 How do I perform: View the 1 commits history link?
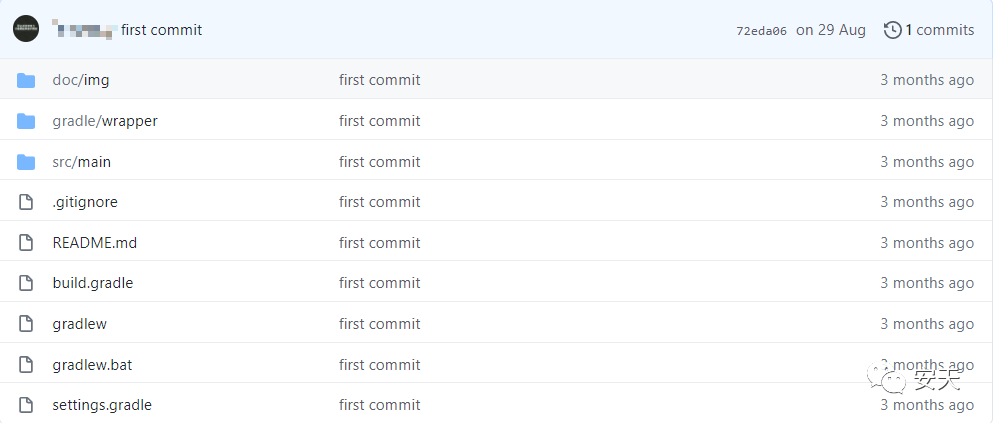[940, 30]
